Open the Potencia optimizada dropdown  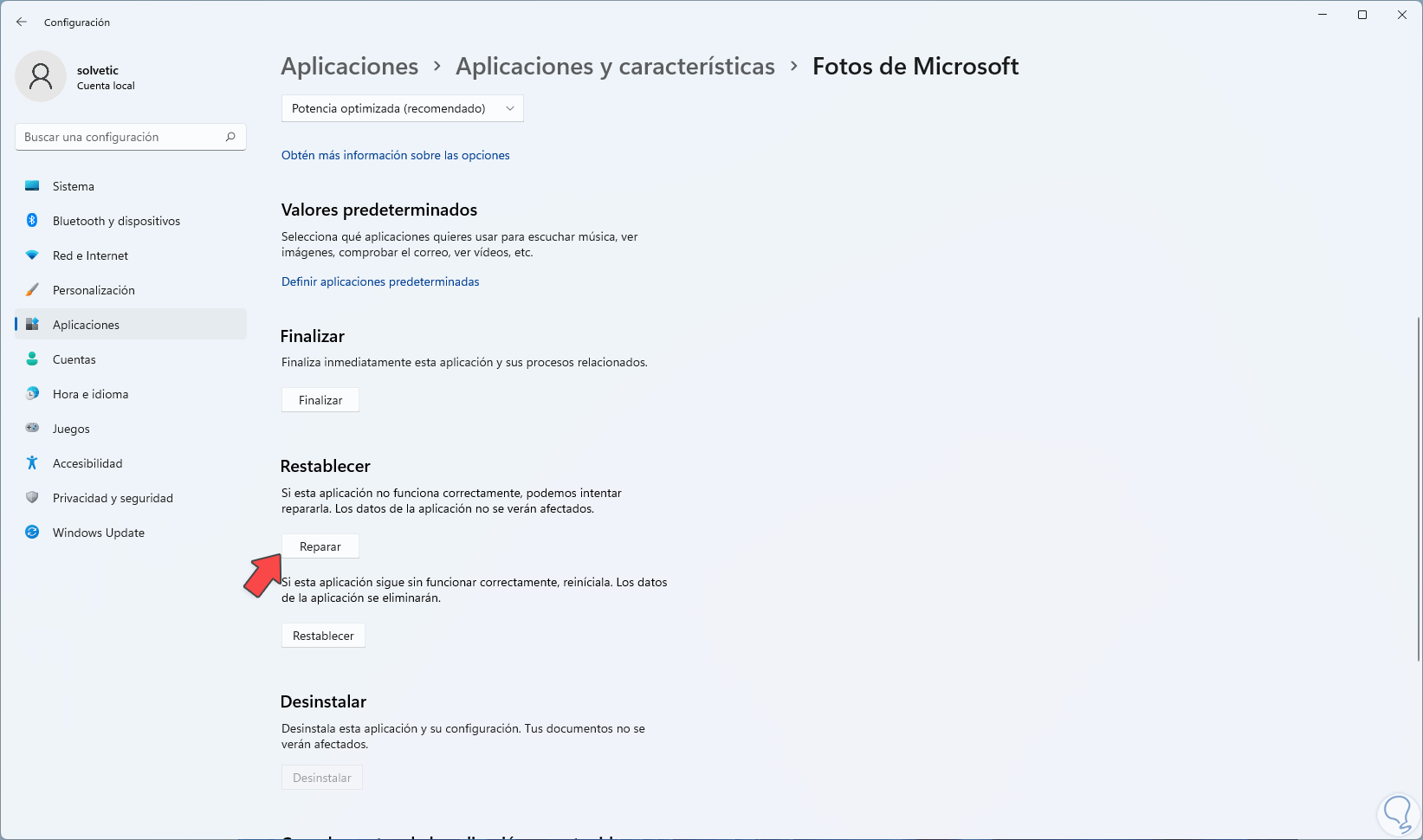coord(403,108)
